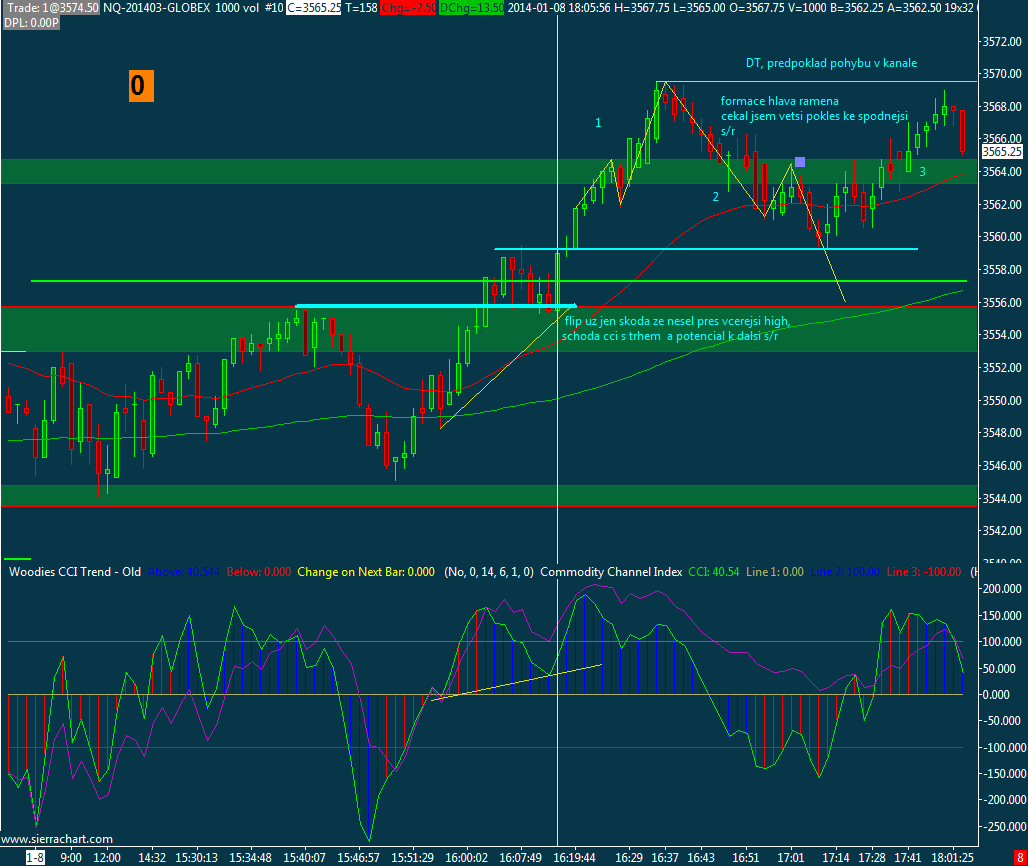Click the 'C=3565.25' close value in header
This screenshot has height=866, width=1028.
click(314, 8)
